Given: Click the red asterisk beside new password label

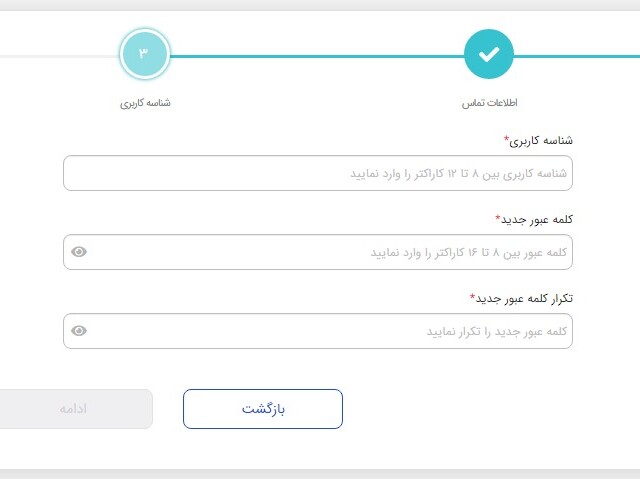Looking at the screenshot, I should pos(498,216).
